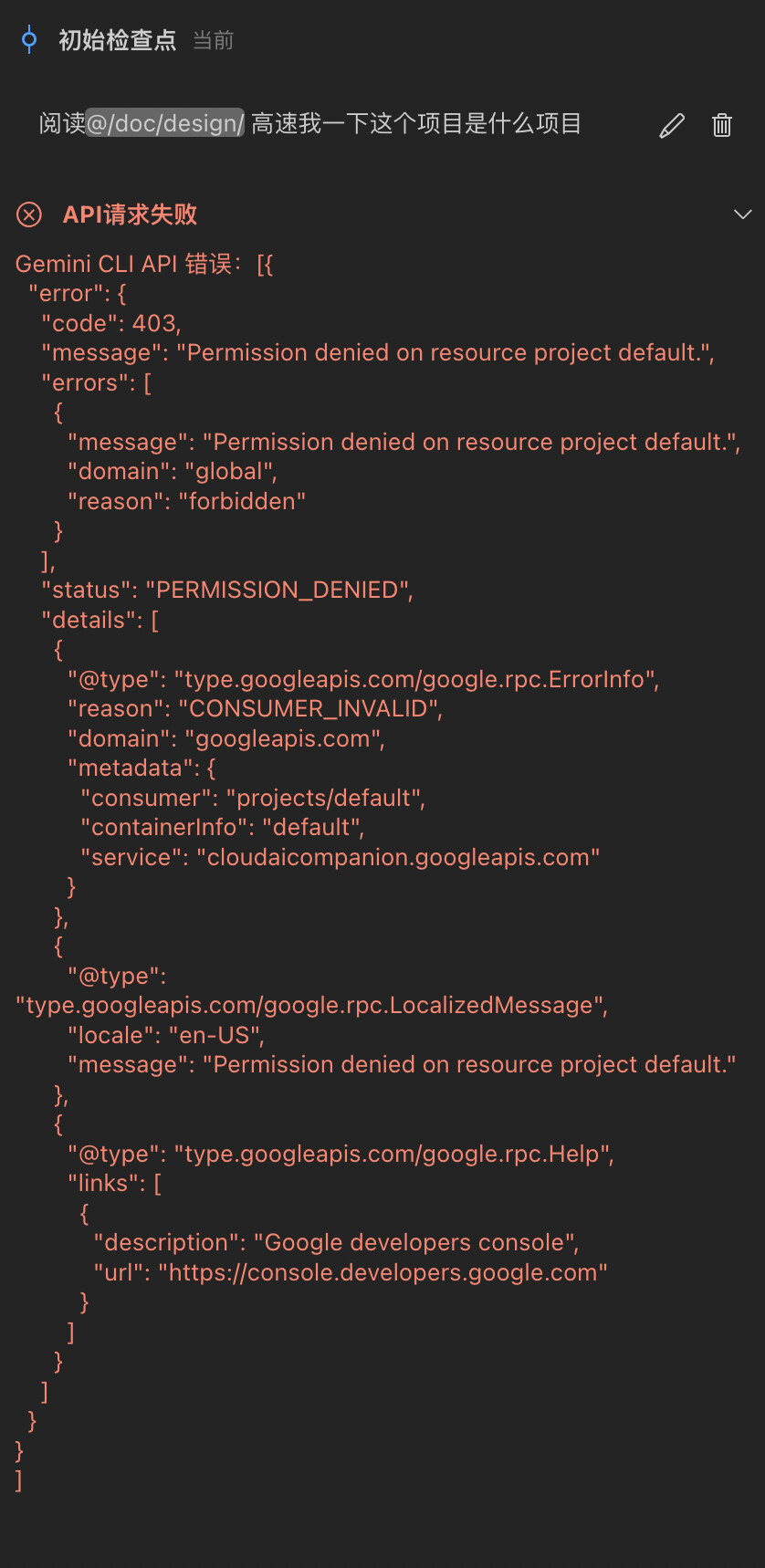Click the message text 高速我一下这个项目是什么项目
This screenshot has width=765, height=1568.
click(416, 123)
